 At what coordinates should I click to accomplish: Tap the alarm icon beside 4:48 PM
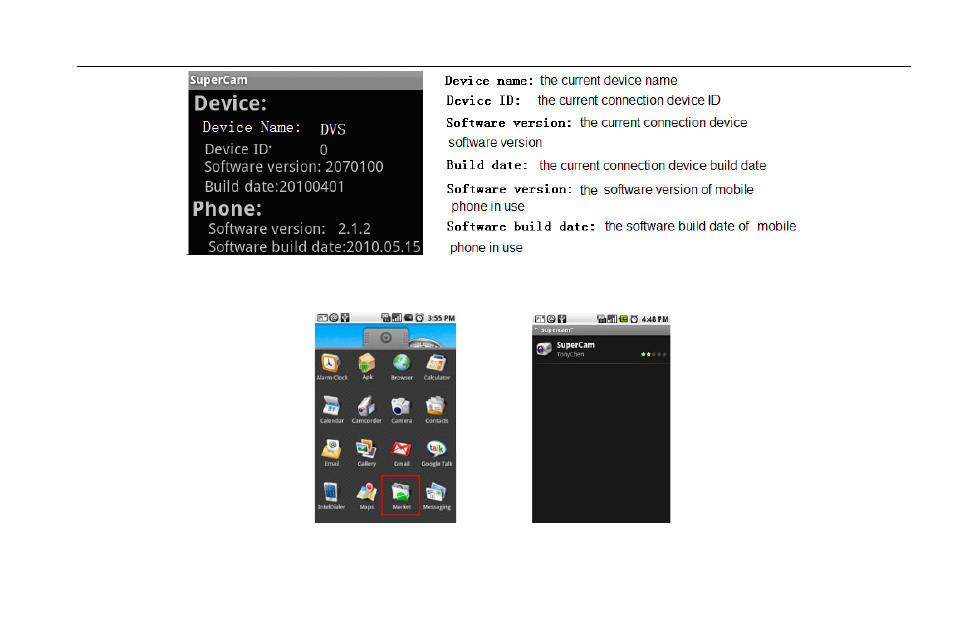(x=634, y=319)
